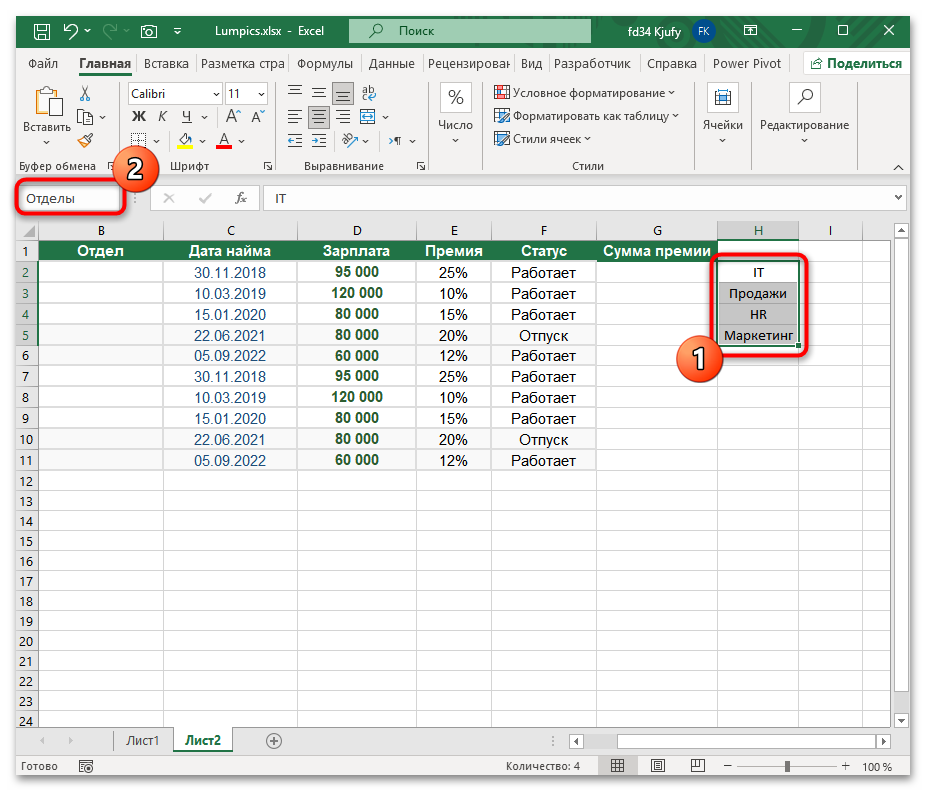Click the Merge and Center icon

click(x=367, y=117)
